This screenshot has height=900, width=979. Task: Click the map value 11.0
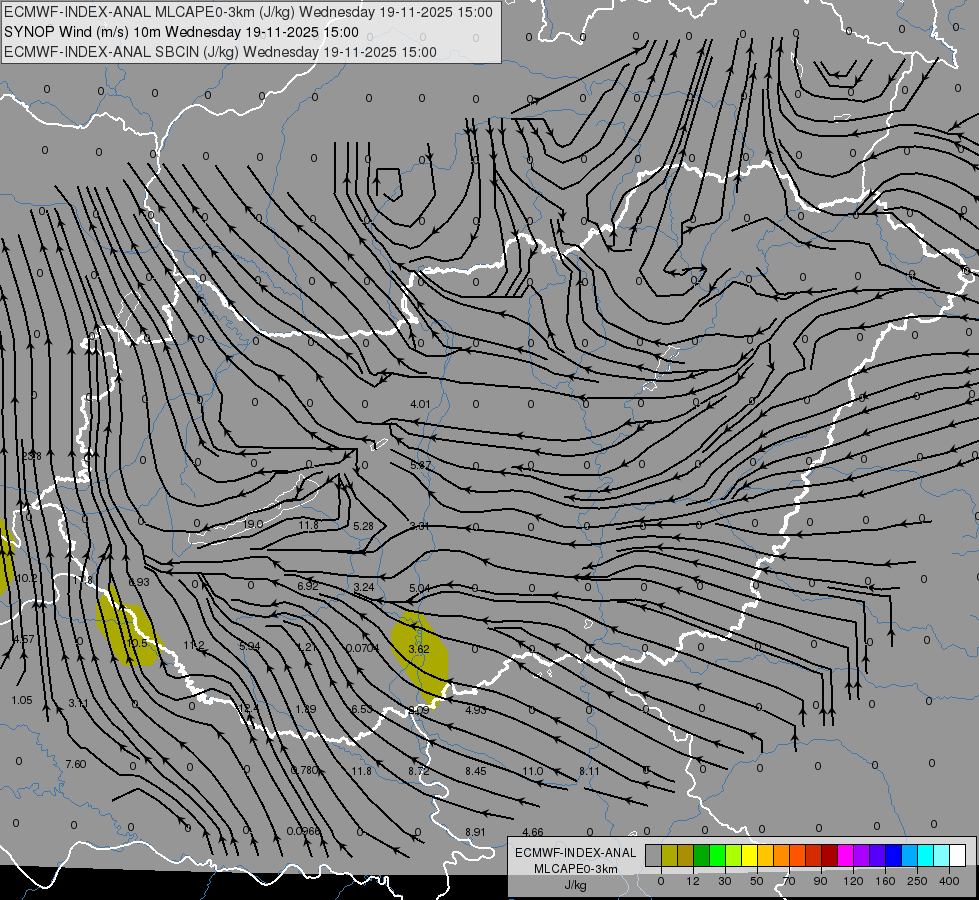click(533, 771)
